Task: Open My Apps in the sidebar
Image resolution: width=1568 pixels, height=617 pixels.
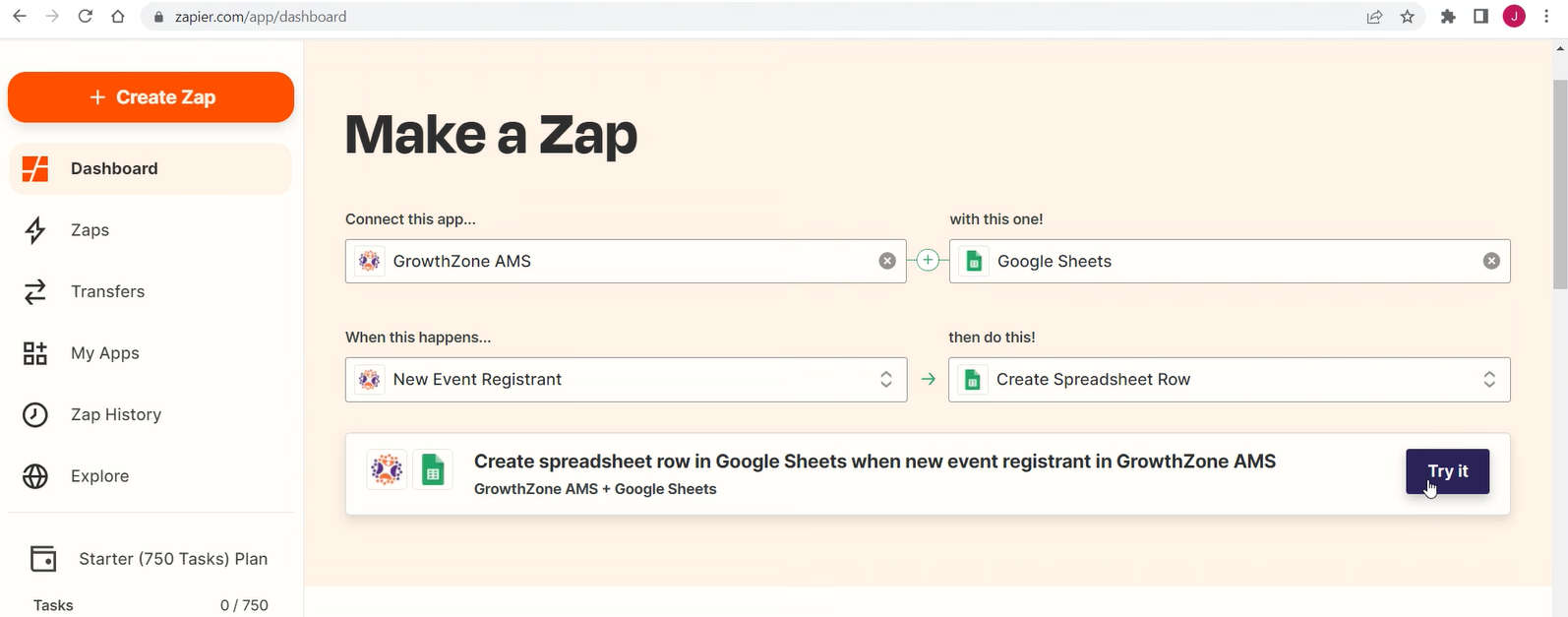Action: pyautogui.click(x=151, y=353)
